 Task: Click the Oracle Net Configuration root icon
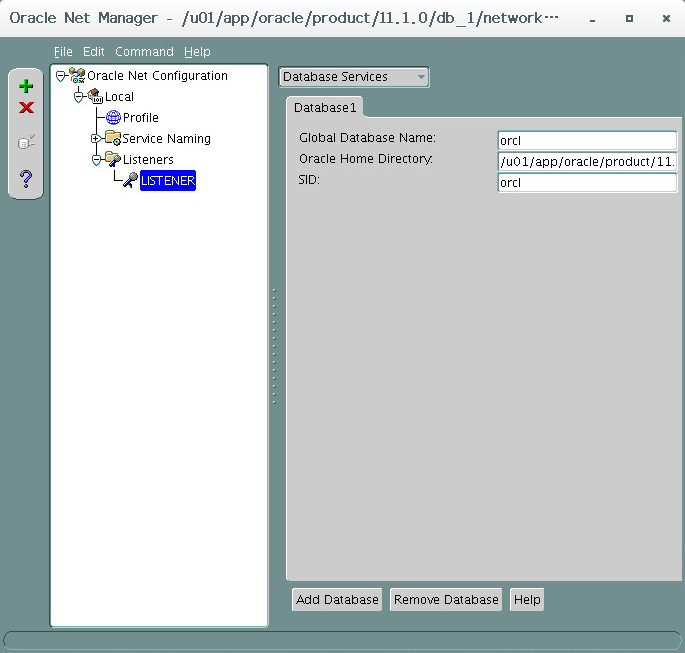click(x=77, y=75)
